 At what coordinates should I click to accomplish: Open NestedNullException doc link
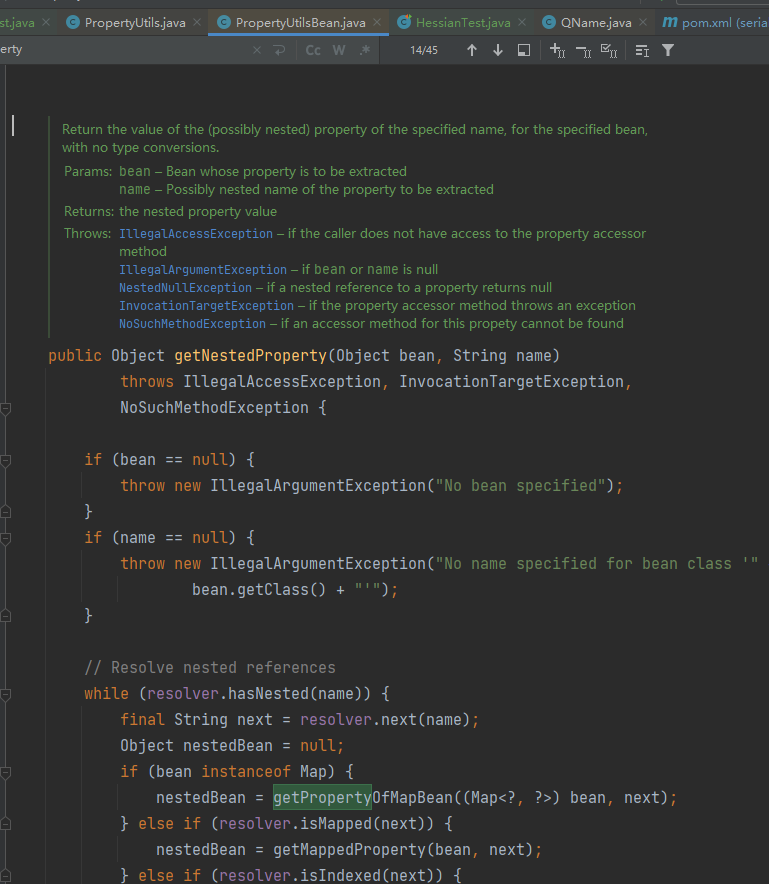click(x=185, y=288)
